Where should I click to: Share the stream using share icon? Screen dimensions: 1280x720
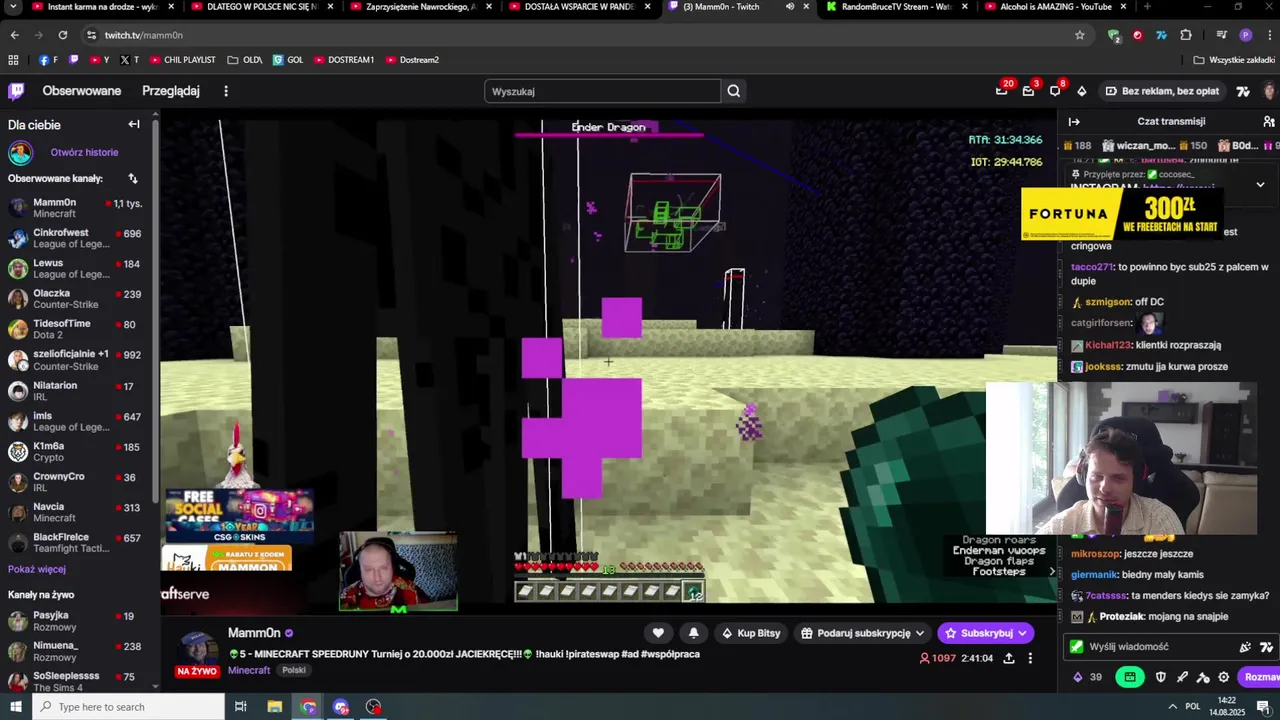click(1009, 658)
